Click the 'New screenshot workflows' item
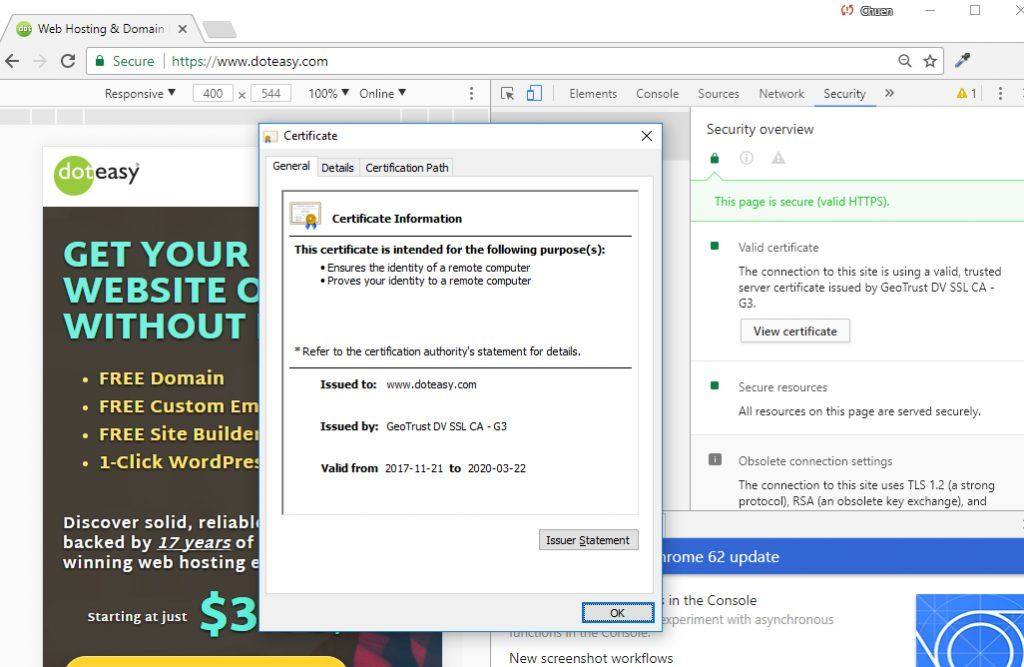The width and height of the screenshot is (1024, 667). coord(591,658)
